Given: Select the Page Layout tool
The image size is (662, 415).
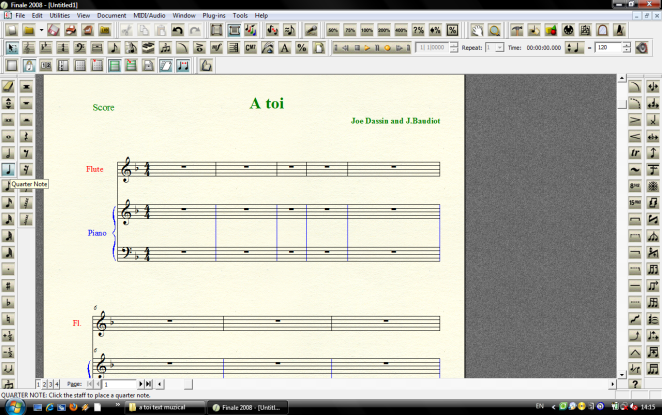Looking at the screenshot, I should 319,48.
